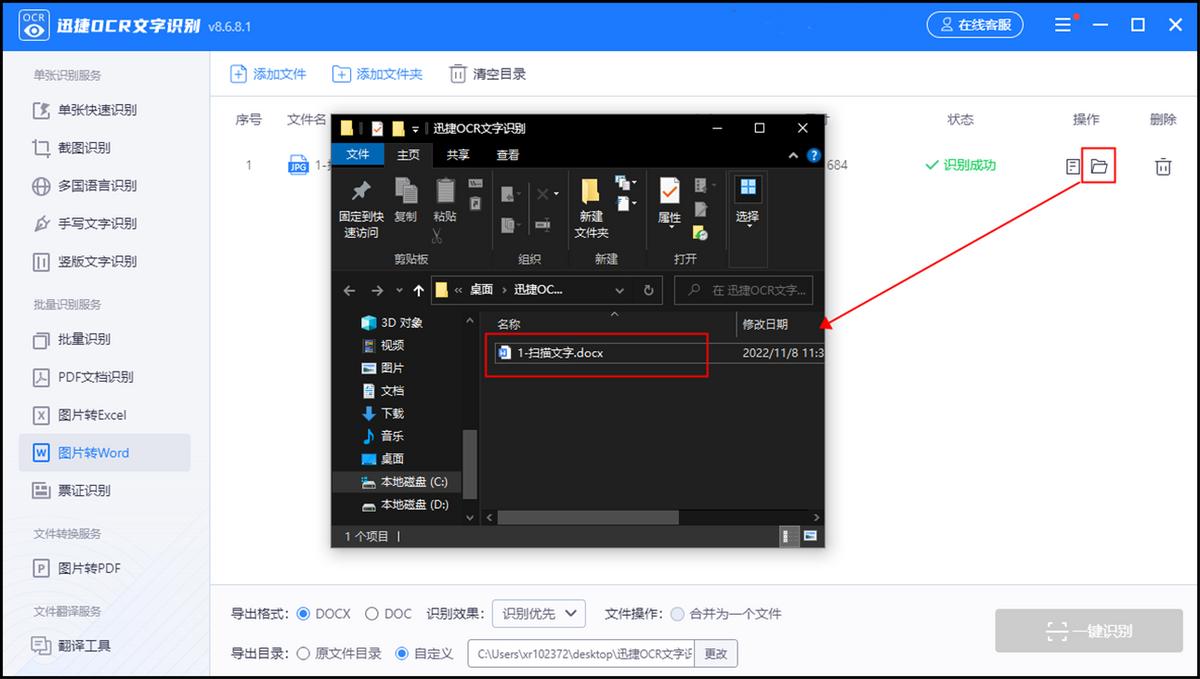Viewport: 1200px width, 679px height.
Task: Select the 手写文字识别 handwriting recognition tool
Action: click(x=92, y=224)
